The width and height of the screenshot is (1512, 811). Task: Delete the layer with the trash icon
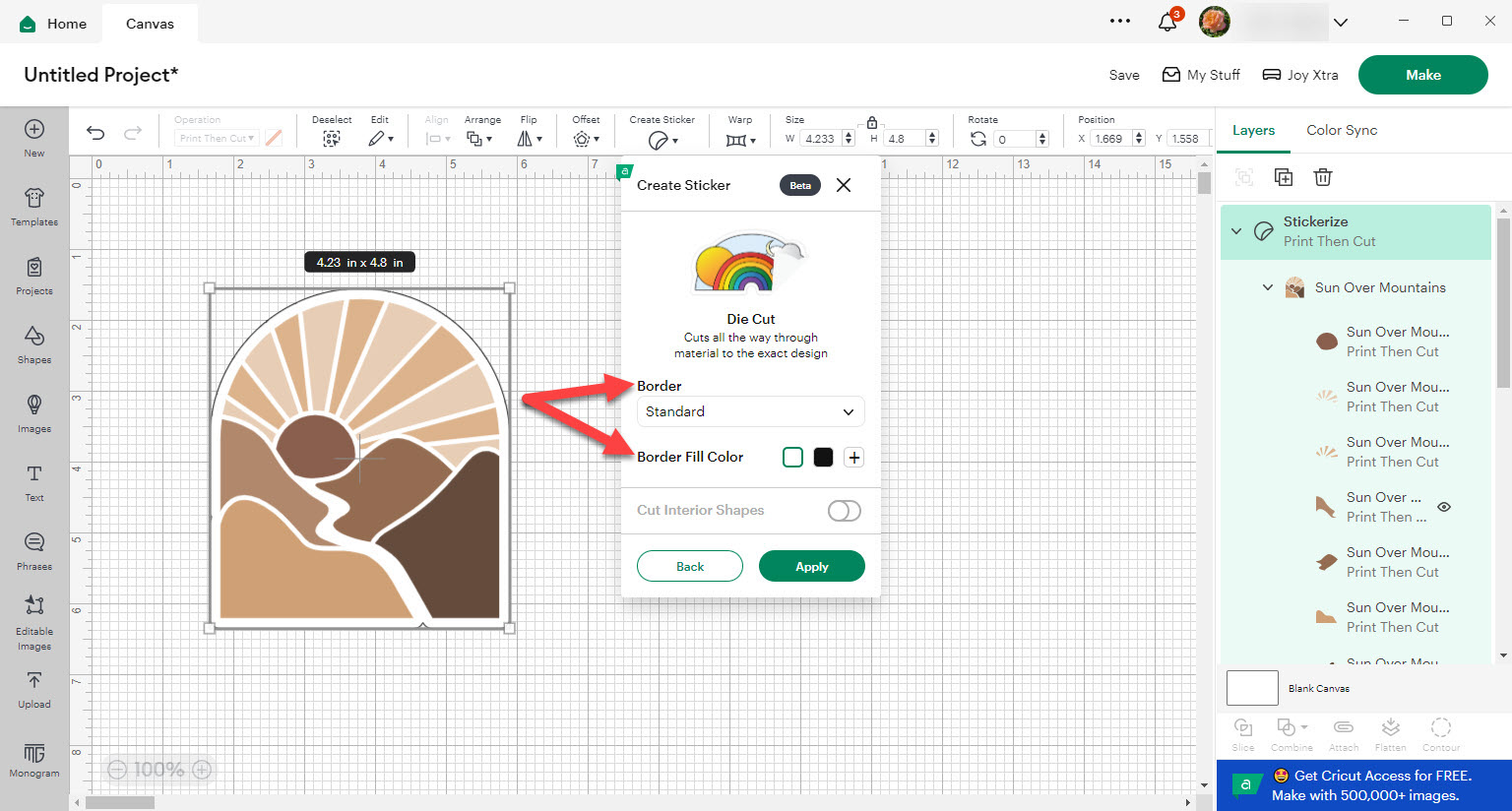pos(1322,177)
